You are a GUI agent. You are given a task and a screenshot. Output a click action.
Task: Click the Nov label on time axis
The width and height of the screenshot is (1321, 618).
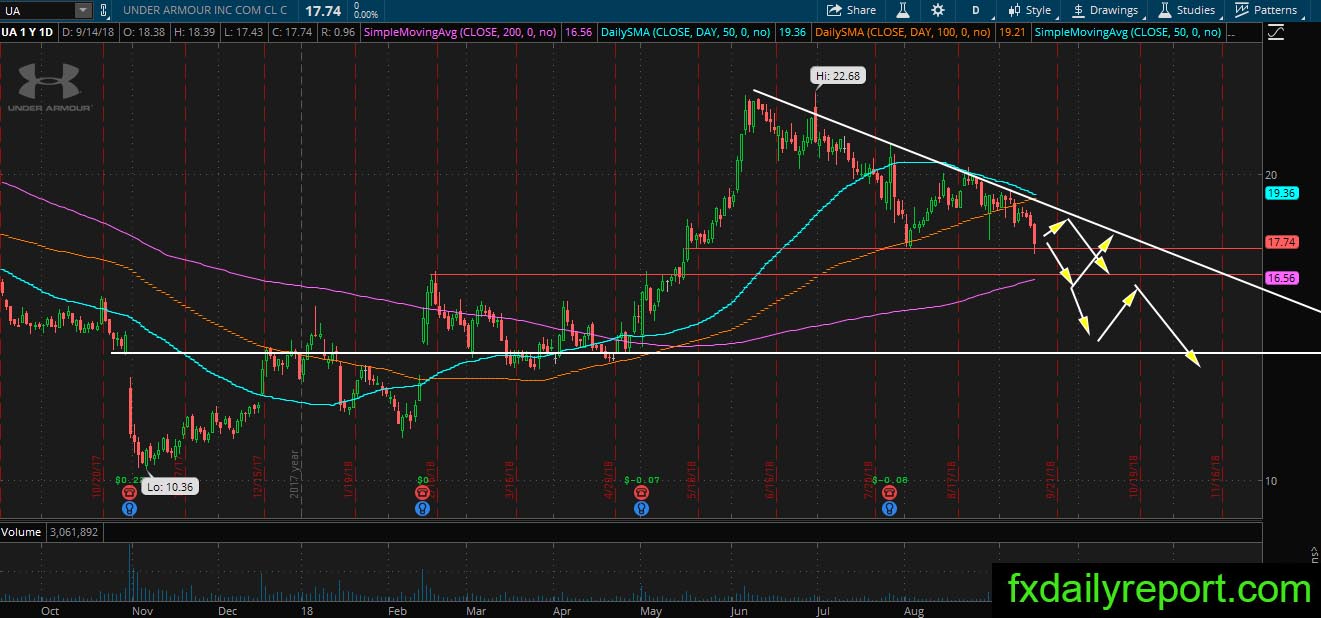click(x=142, y=610)
